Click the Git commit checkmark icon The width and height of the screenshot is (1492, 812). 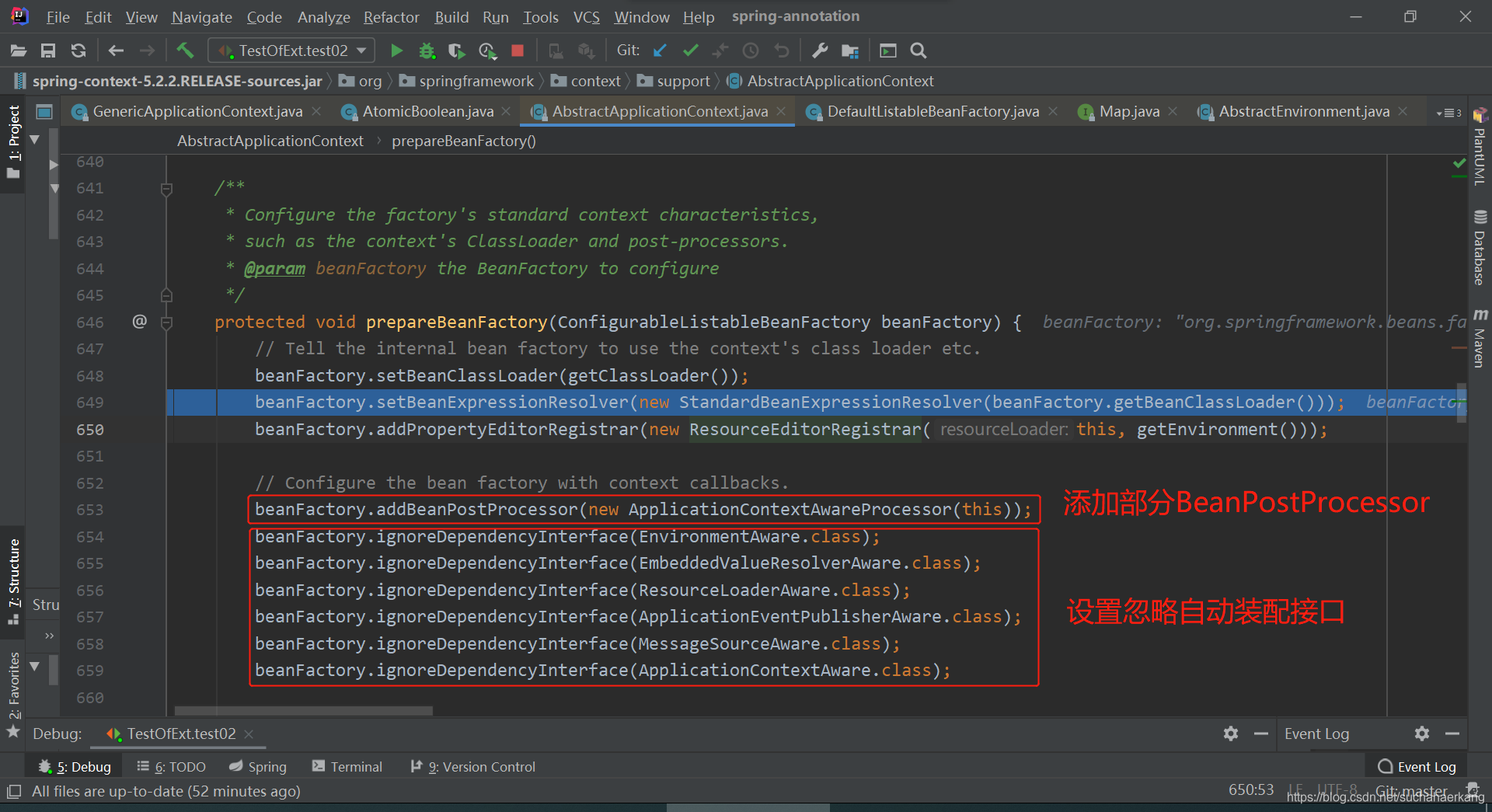point(690,51)
